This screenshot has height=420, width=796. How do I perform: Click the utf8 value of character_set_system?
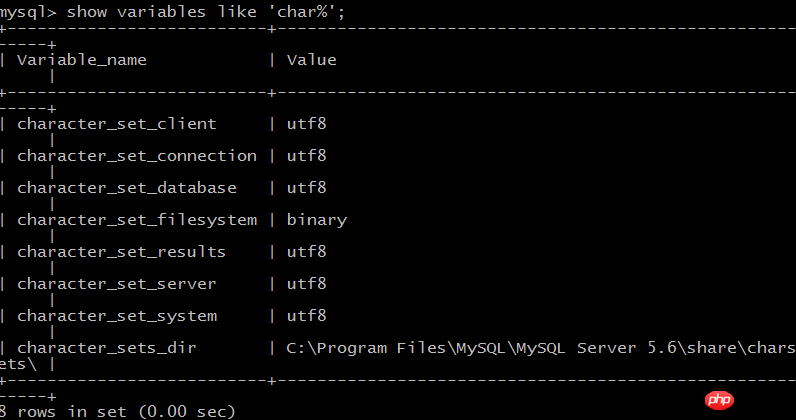tap(307, 316)
